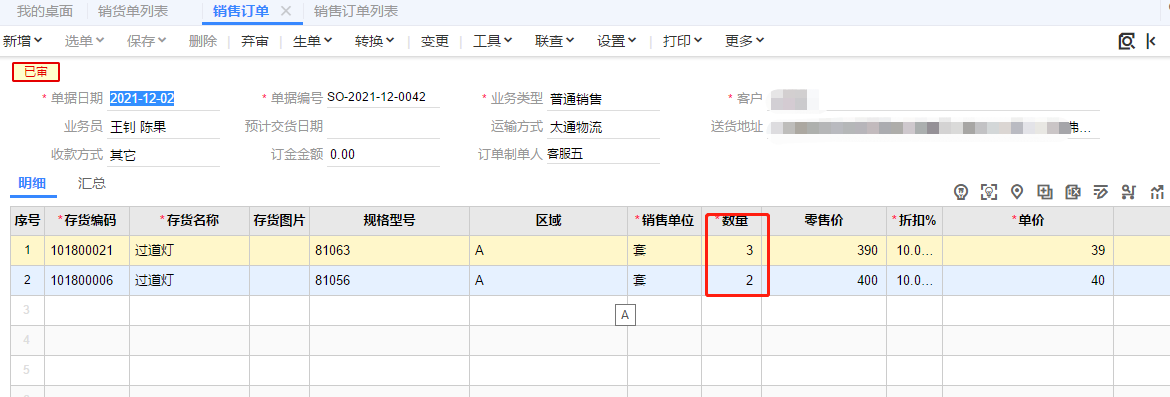Switch to 销货单列表 tab
This screenshot has width=1170, height=397.
coord(133,11)
